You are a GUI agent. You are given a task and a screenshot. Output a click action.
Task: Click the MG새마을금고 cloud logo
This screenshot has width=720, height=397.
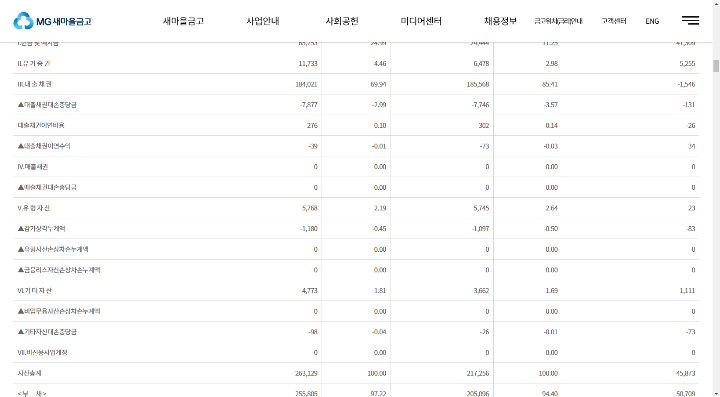[x=52, y=21]
